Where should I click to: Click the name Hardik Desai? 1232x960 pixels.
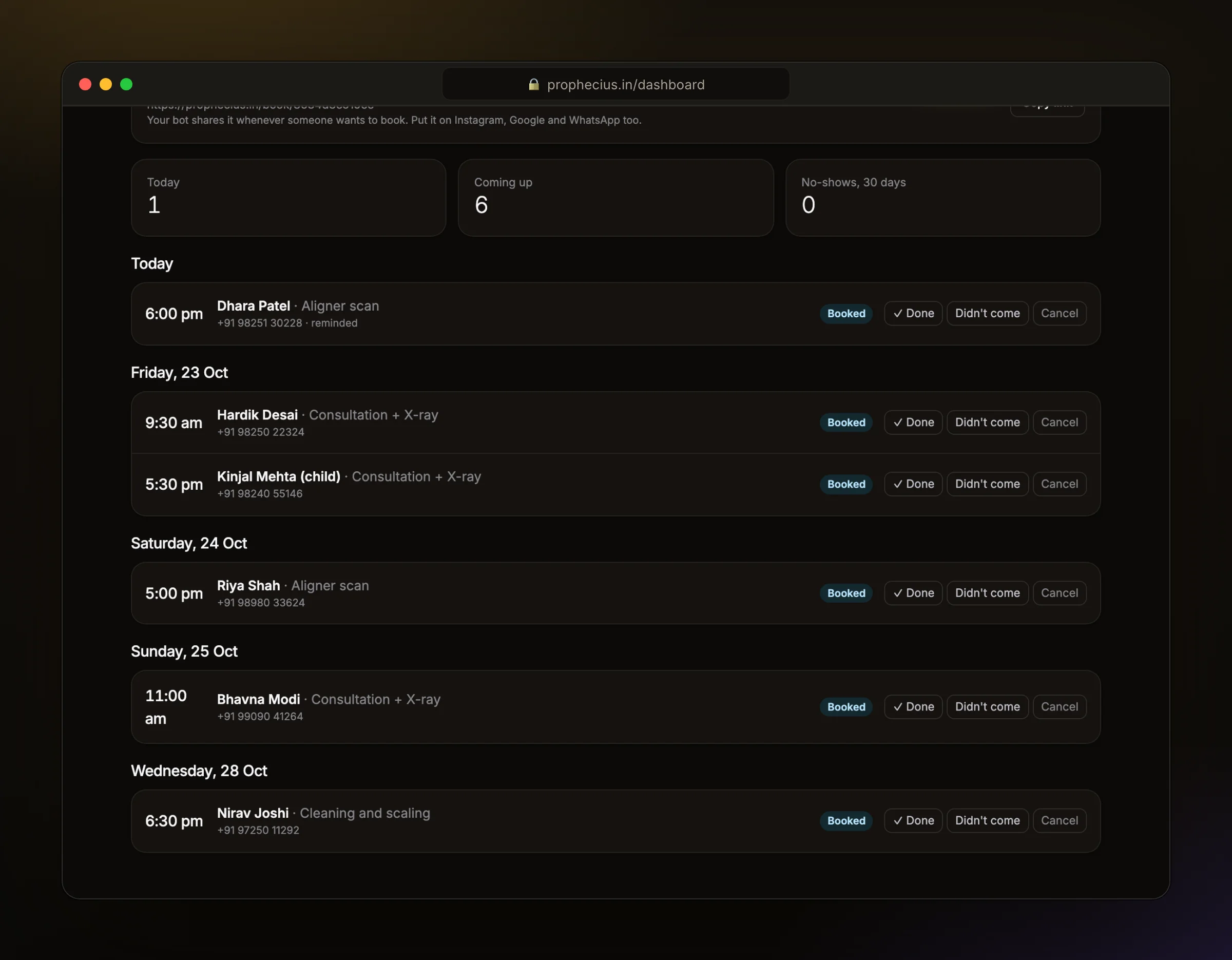point(257,415)
